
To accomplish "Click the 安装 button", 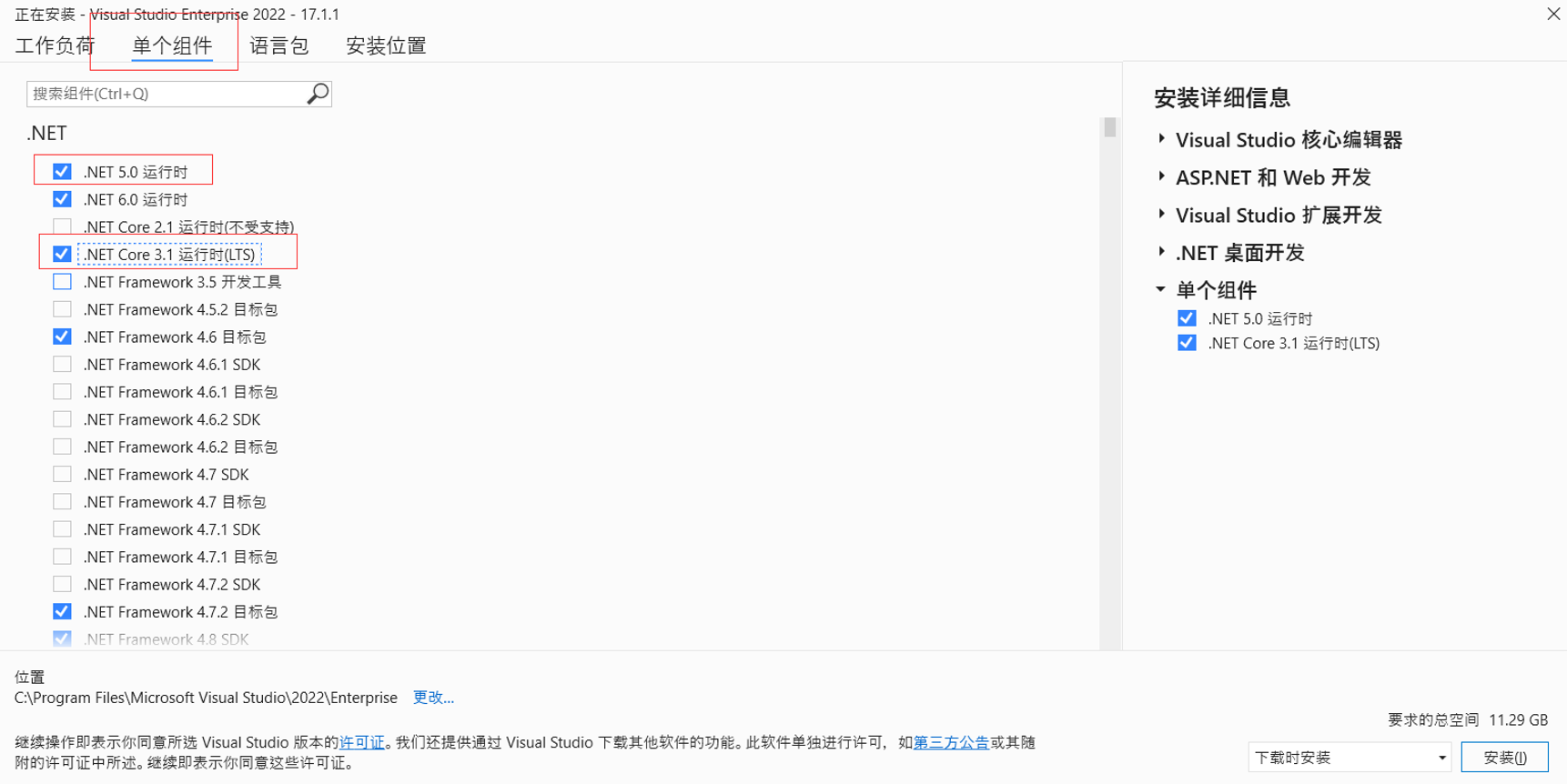I will click(x=1504, y=757).
